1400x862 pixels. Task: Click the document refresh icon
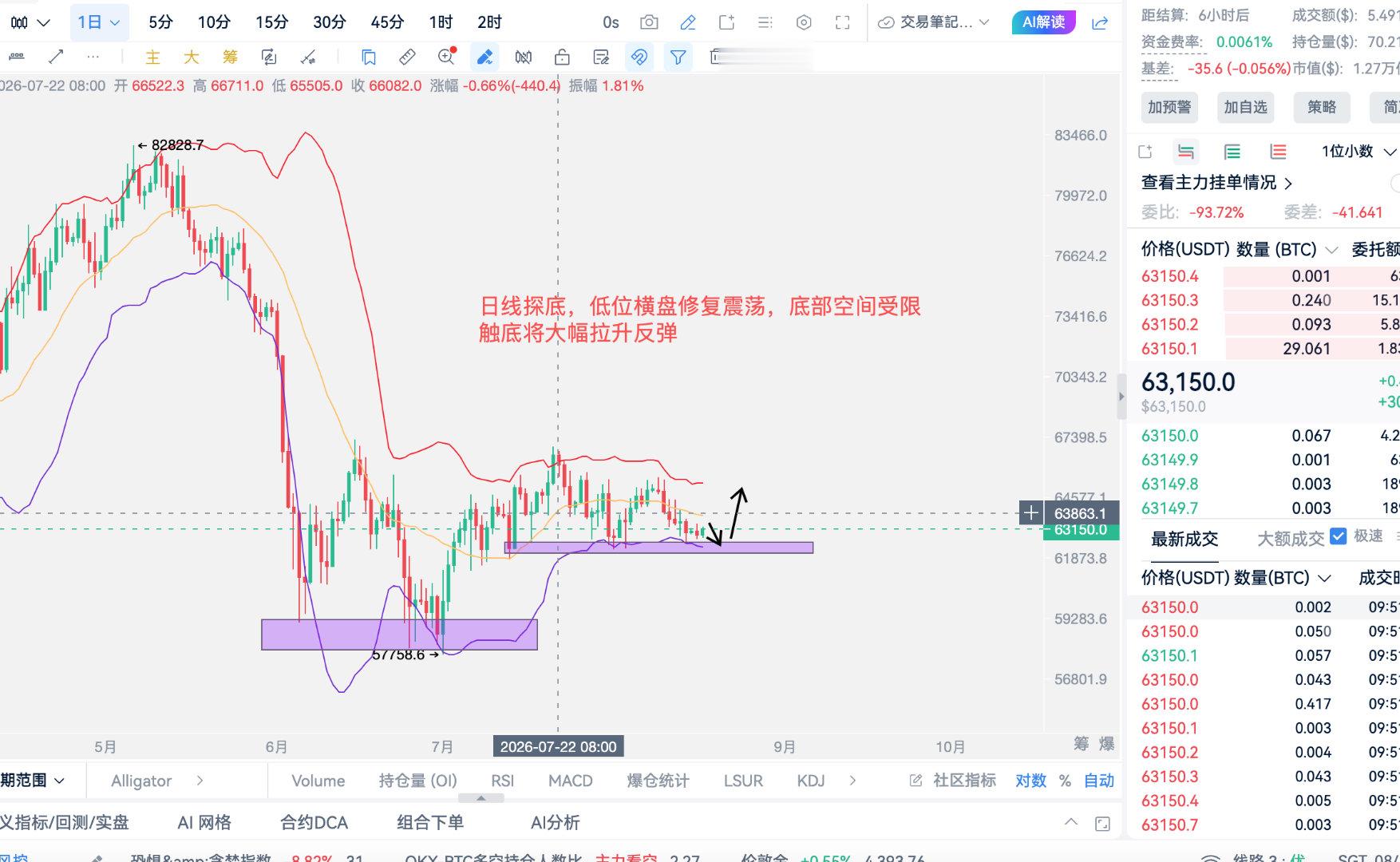pos(269,57)
